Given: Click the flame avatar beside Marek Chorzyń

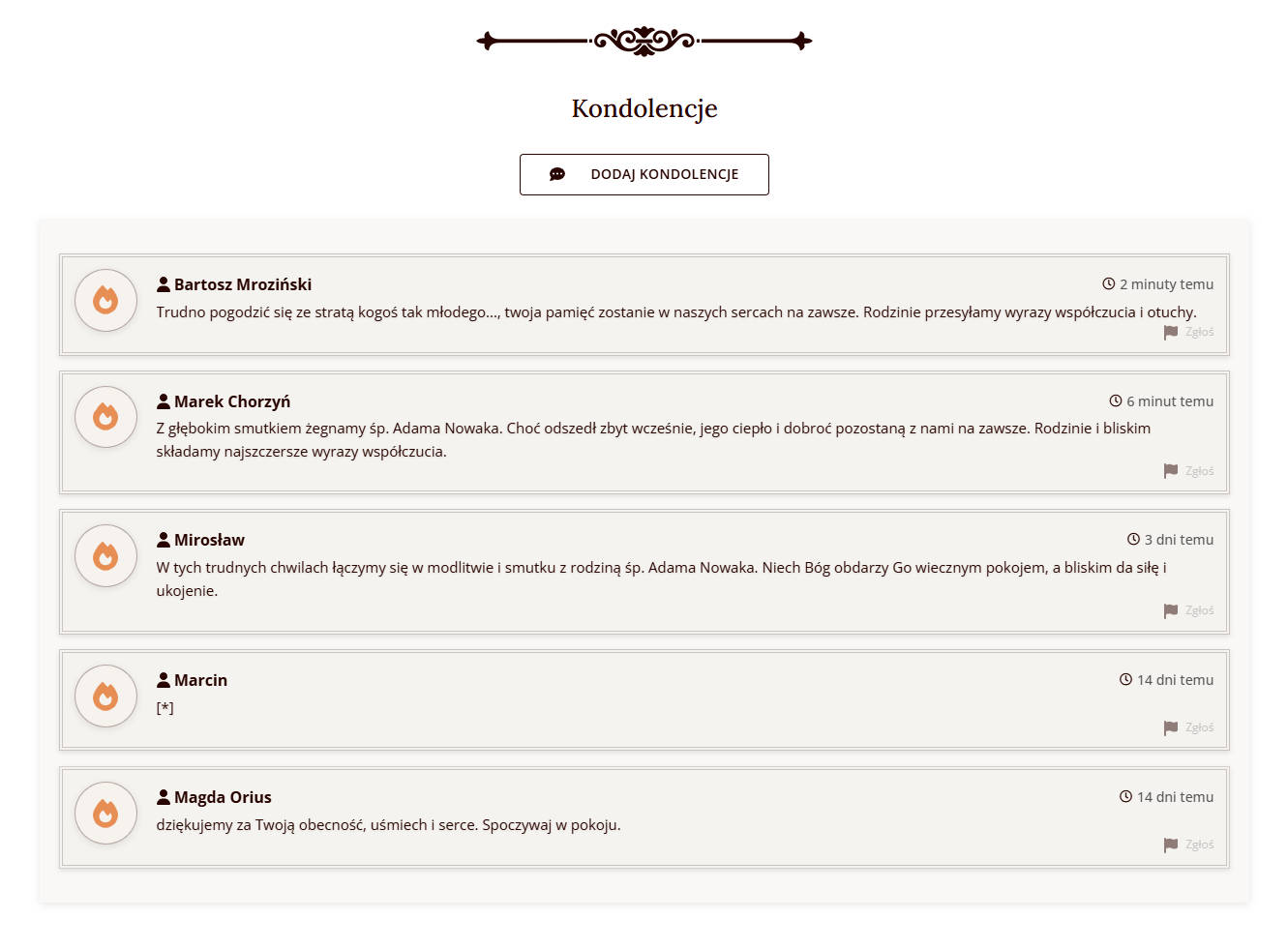Looking at the screenshot, I should pos(105,417).
